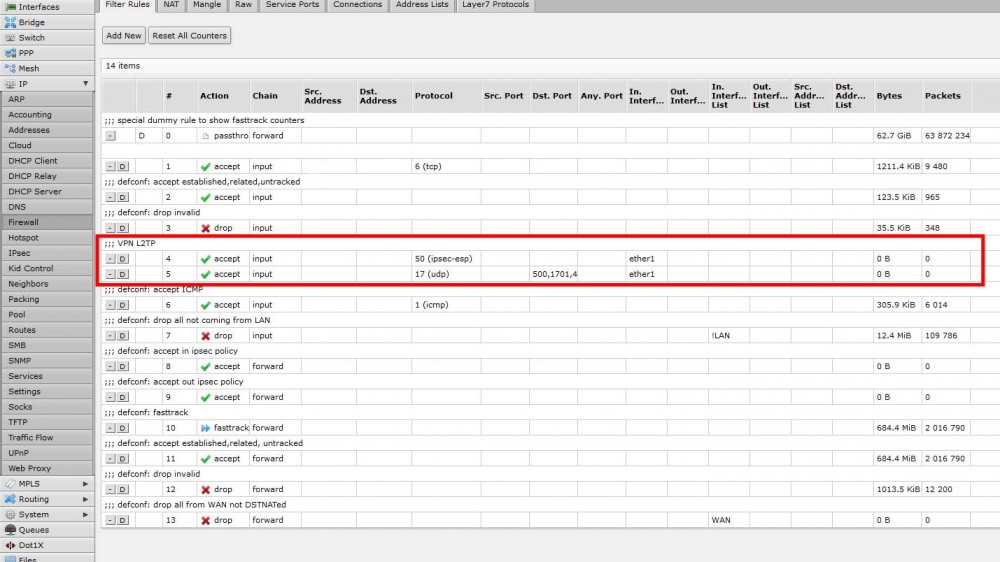Screen dimensions: 1000x562
Task: Open the Bridge menu icon
Action: tap(11, 22)
